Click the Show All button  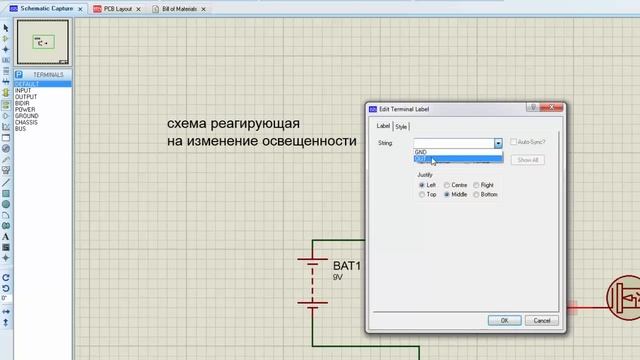tap(528, 160)
